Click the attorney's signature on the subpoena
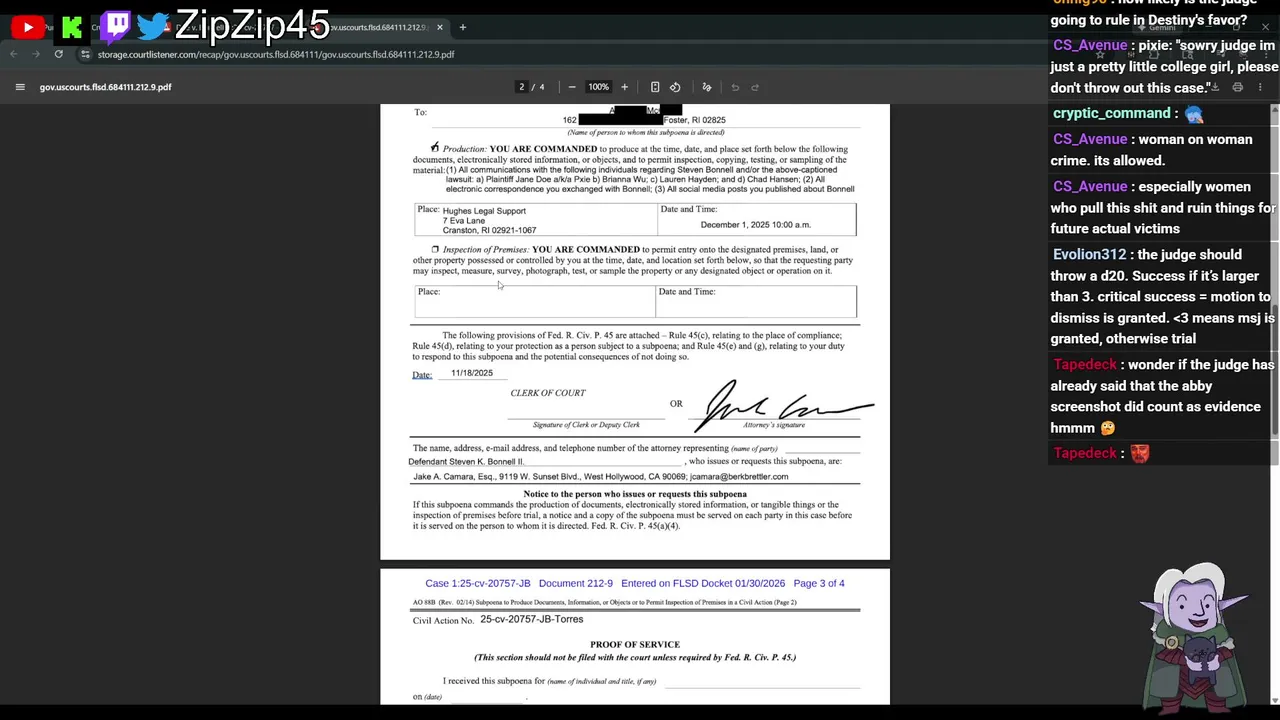The height and width of the screenshot is (720, 1280). tap(785, 405)
